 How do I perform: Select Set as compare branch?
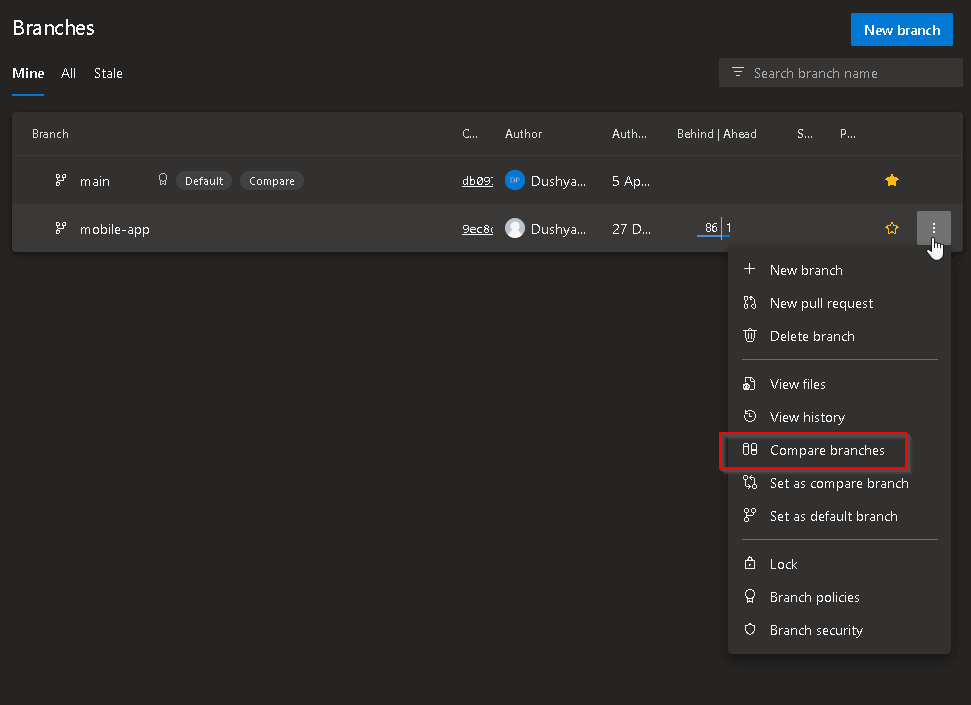coord(839,483)
